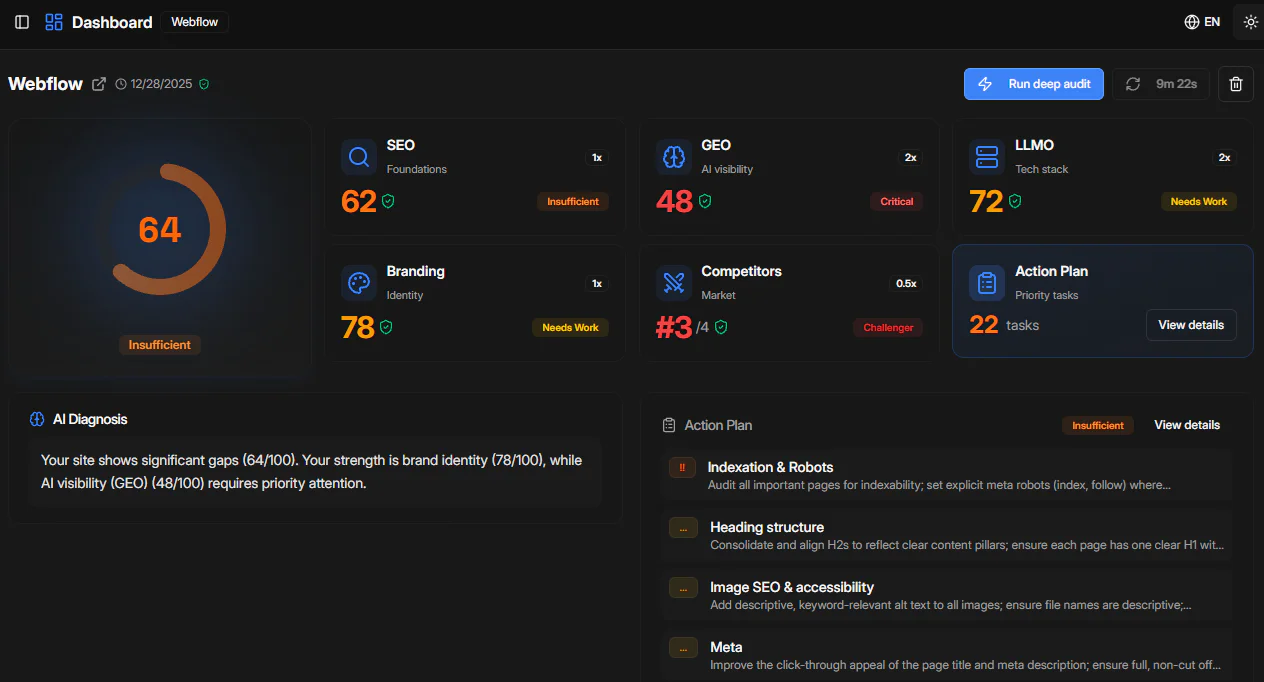The height and width of the screenshot is (682, 1264).
Task: Click the SEO magnifier icon
Action: (359, 157)
